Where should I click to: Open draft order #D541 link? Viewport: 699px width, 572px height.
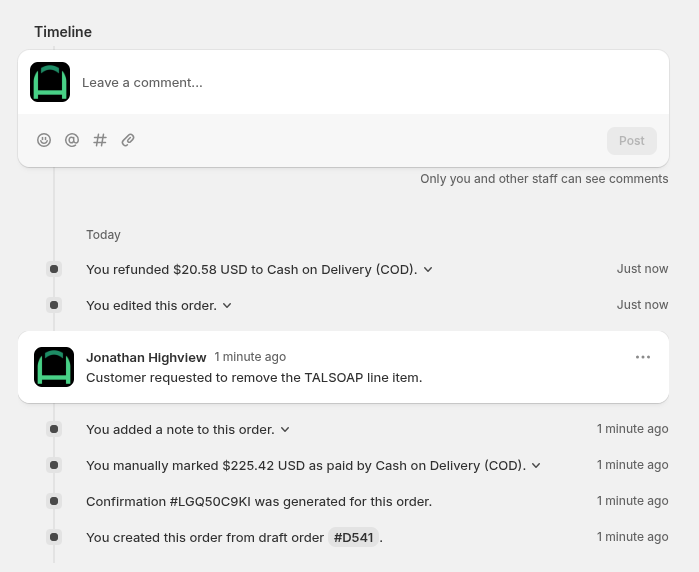coord(353,538)
